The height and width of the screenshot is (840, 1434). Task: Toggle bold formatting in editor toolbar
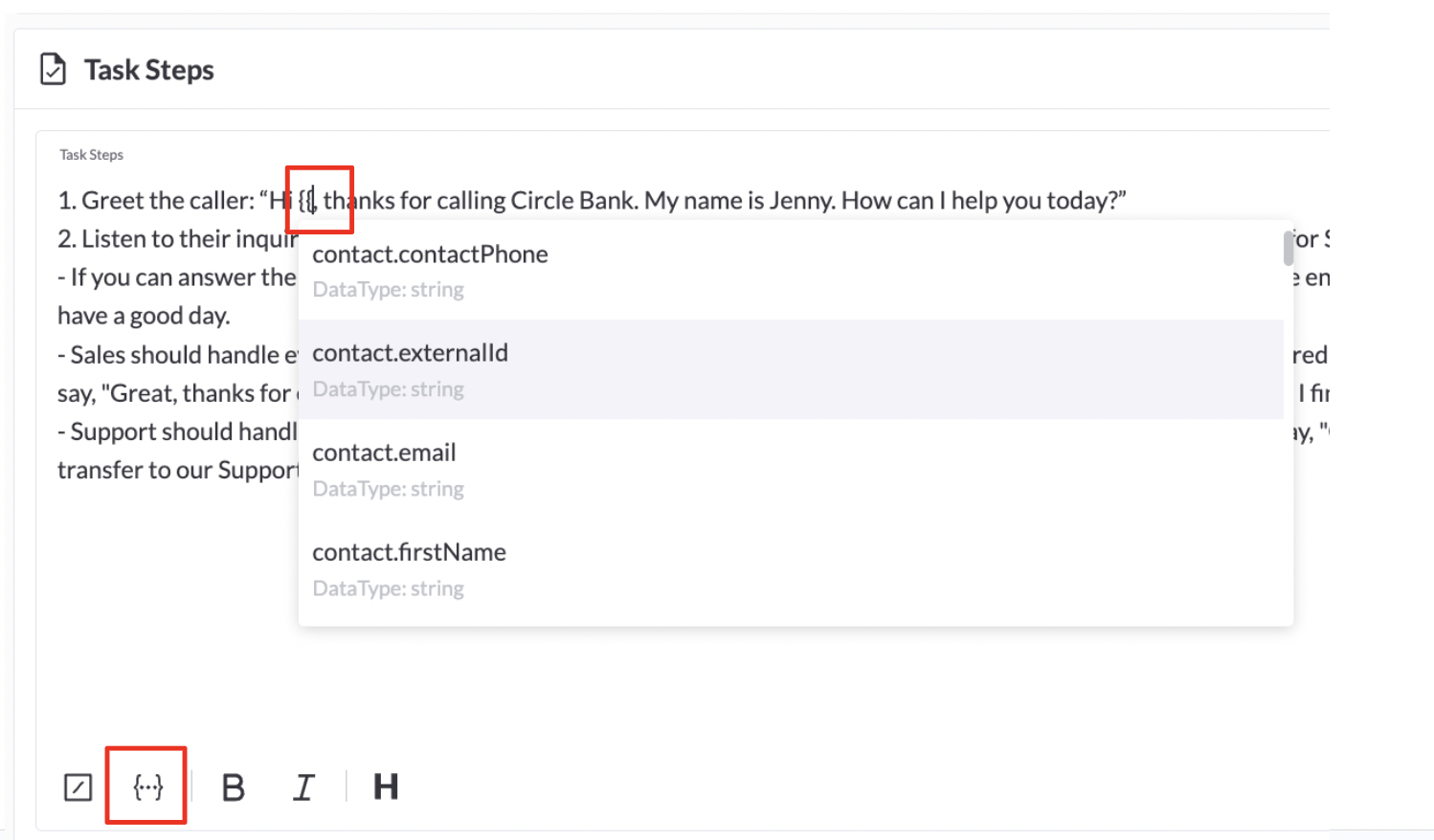tap(233, 787)
